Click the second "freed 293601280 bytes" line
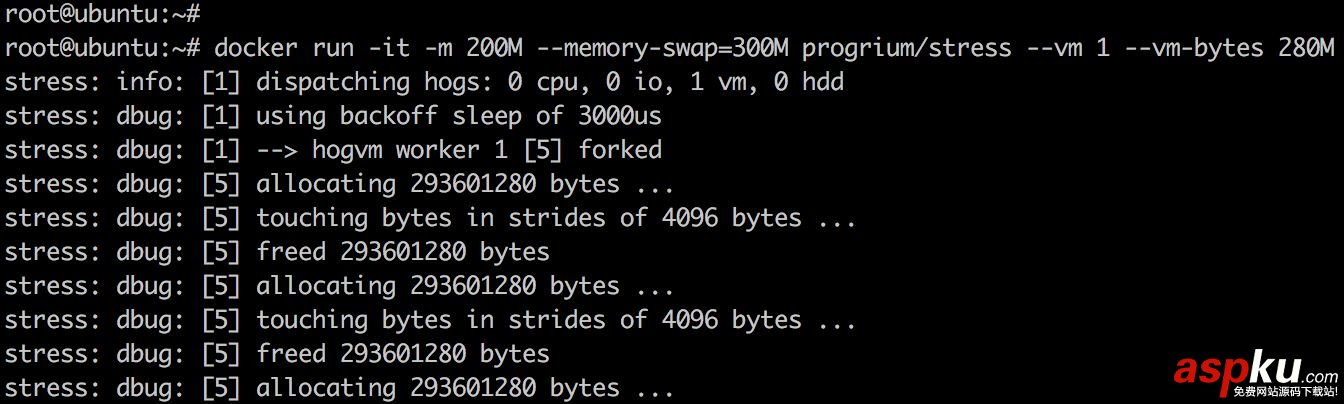1344x404 pixels. click(x=402, y=353)
